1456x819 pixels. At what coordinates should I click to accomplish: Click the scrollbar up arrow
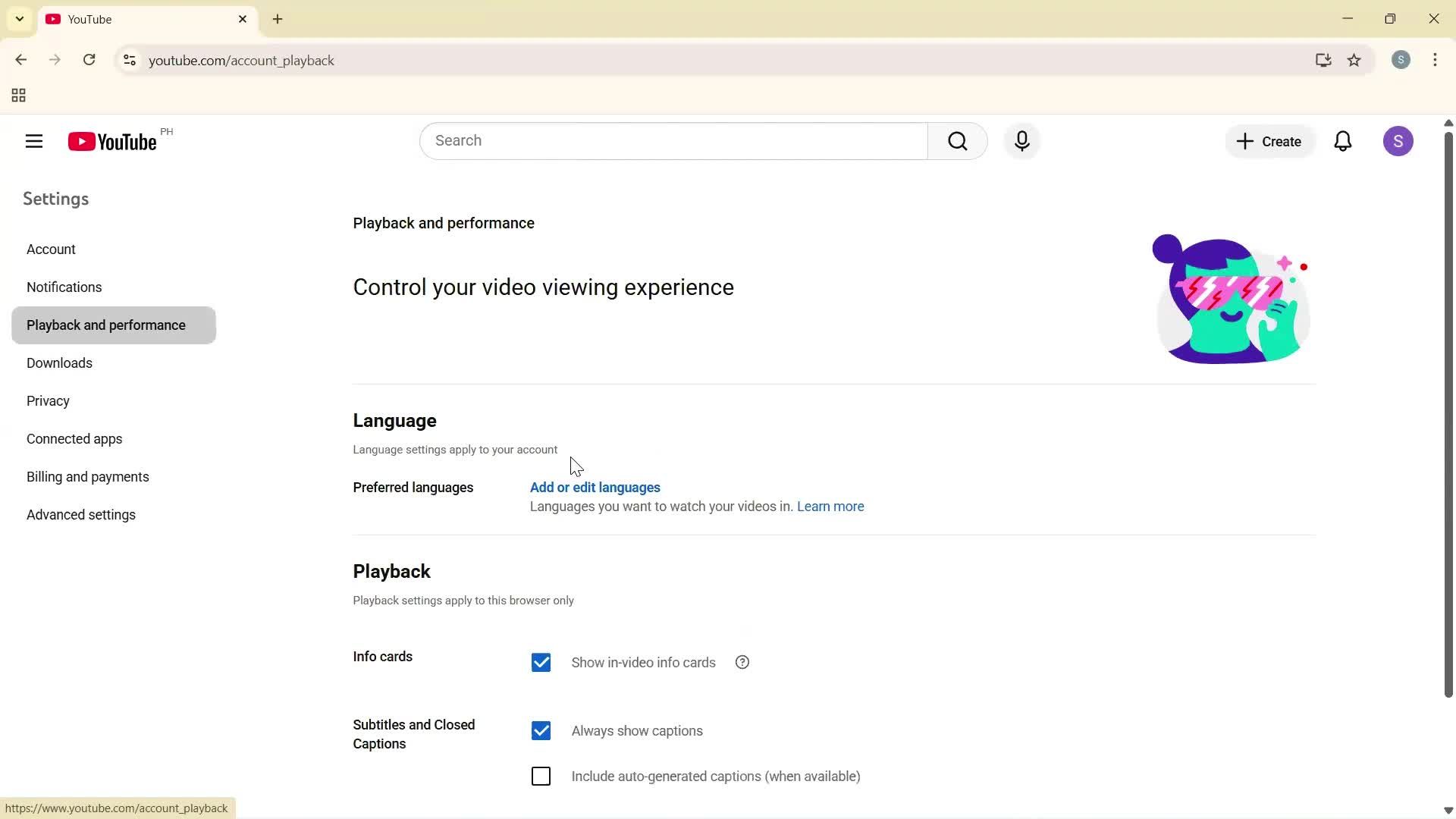point(1447,122)
